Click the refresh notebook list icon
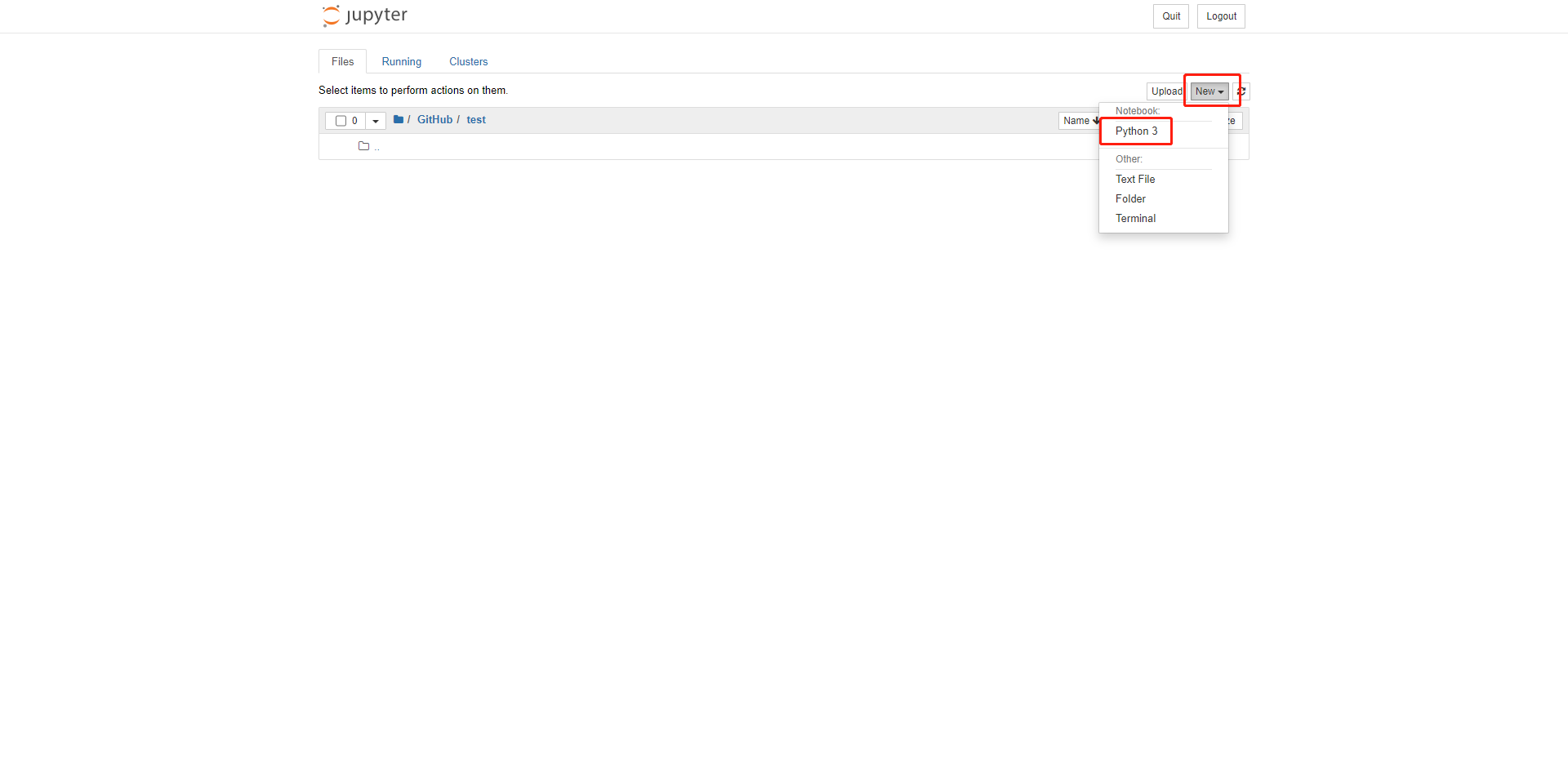The height and width of the screenshot is (765, 1568). tap(1241, 91)
